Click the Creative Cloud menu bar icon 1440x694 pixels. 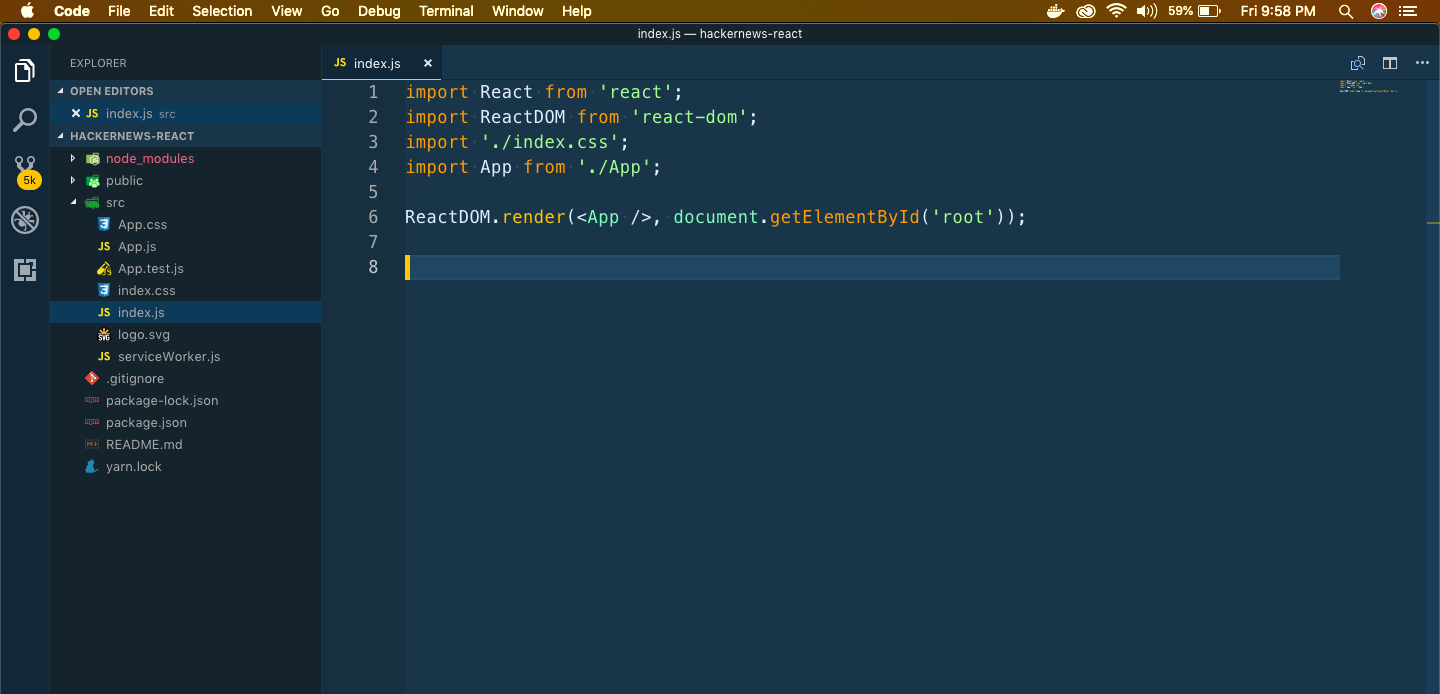pyautogui.click(x=1085, y=11)
